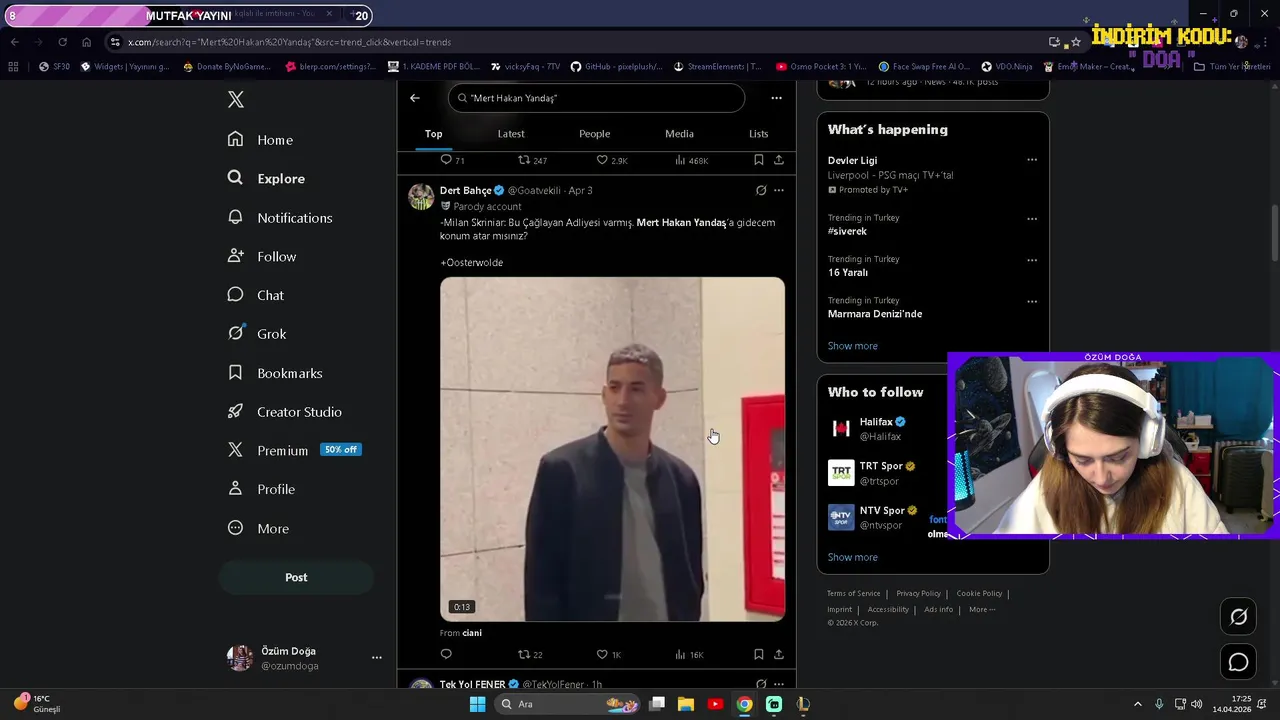The width and height of the screenshot is (1280, 720).
Task: Open options for 16 Yaralı trend
Action: [x=1032, y=260]
